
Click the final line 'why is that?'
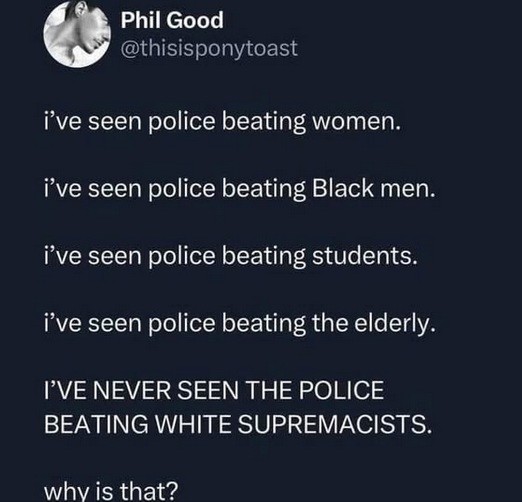click(x=111, y=491)
